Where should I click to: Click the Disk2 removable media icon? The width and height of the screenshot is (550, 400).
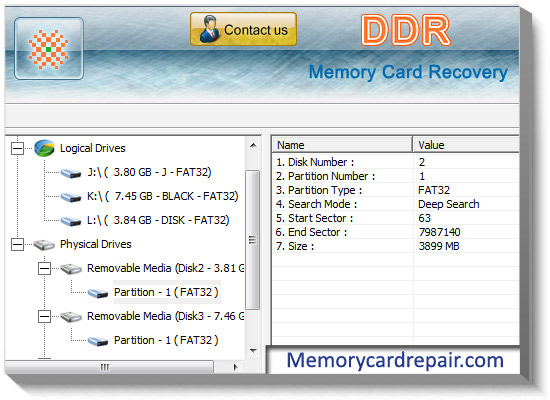pyautogui.click(x=71, y=269)
